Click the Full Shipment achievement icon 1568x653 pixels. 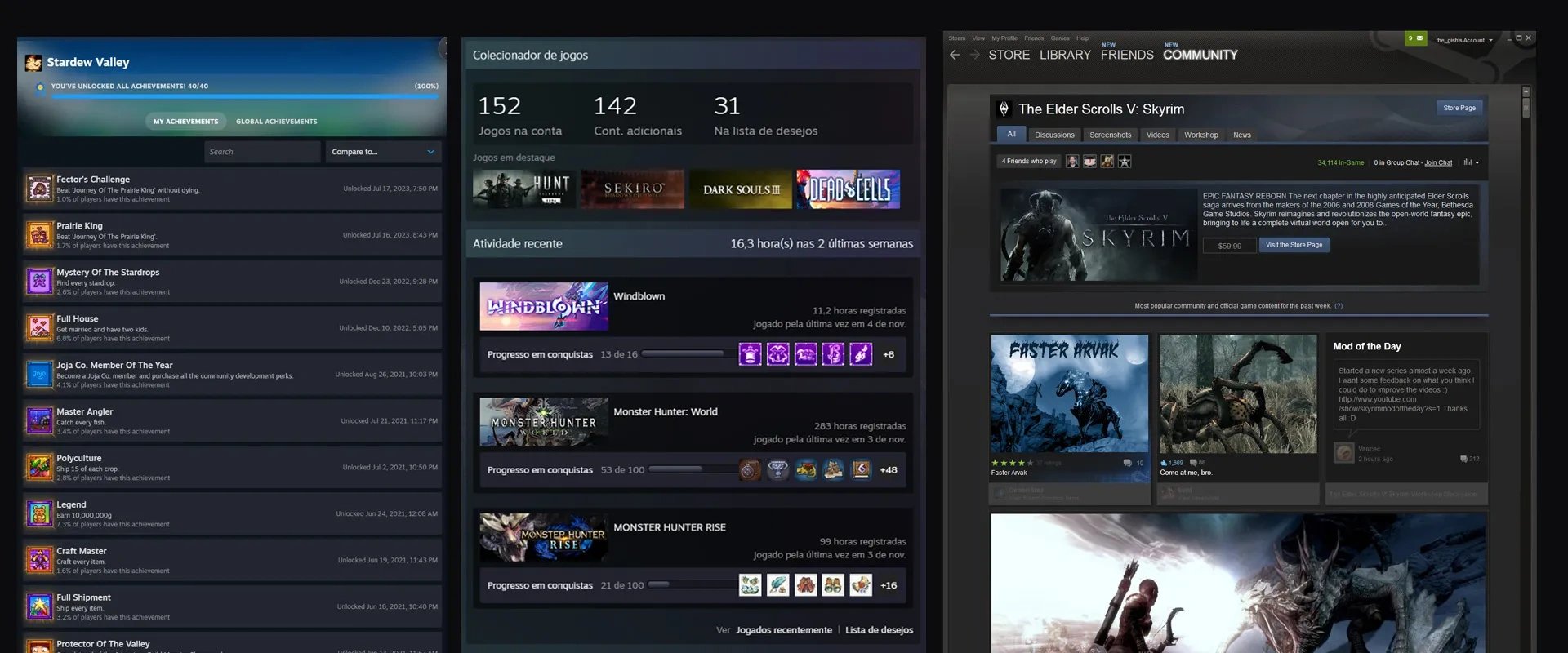(39, 607)
